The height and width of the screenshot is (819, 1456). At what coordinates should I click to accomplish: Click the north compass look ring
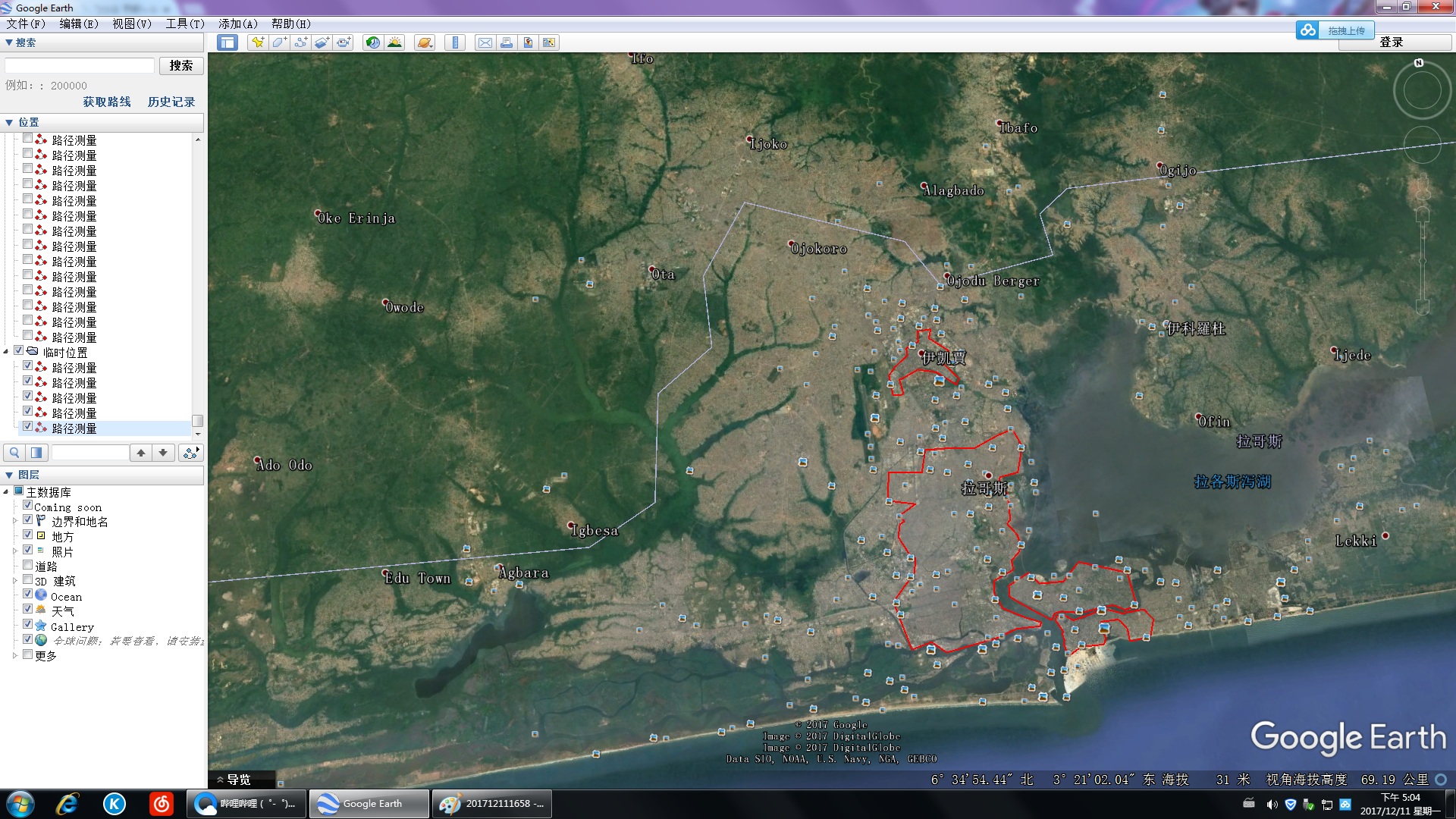pos(1422,90)
